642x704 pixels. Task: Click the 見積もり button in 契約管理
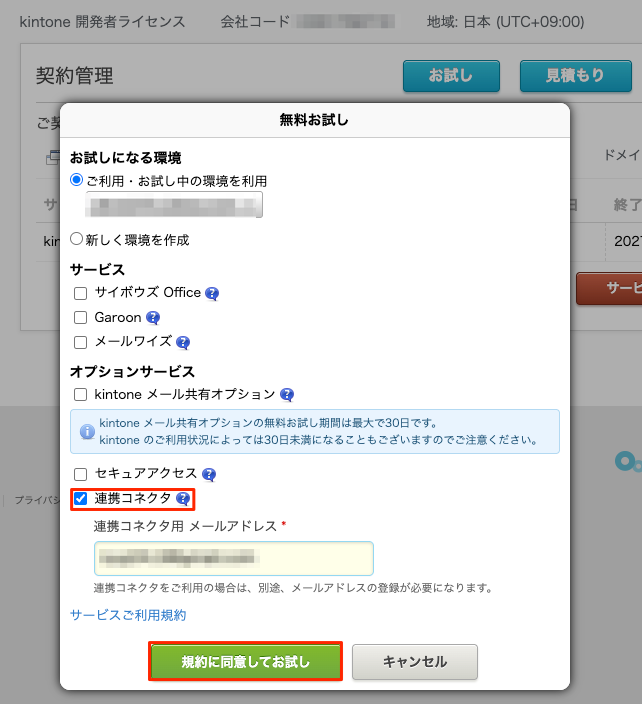point(576,76)
